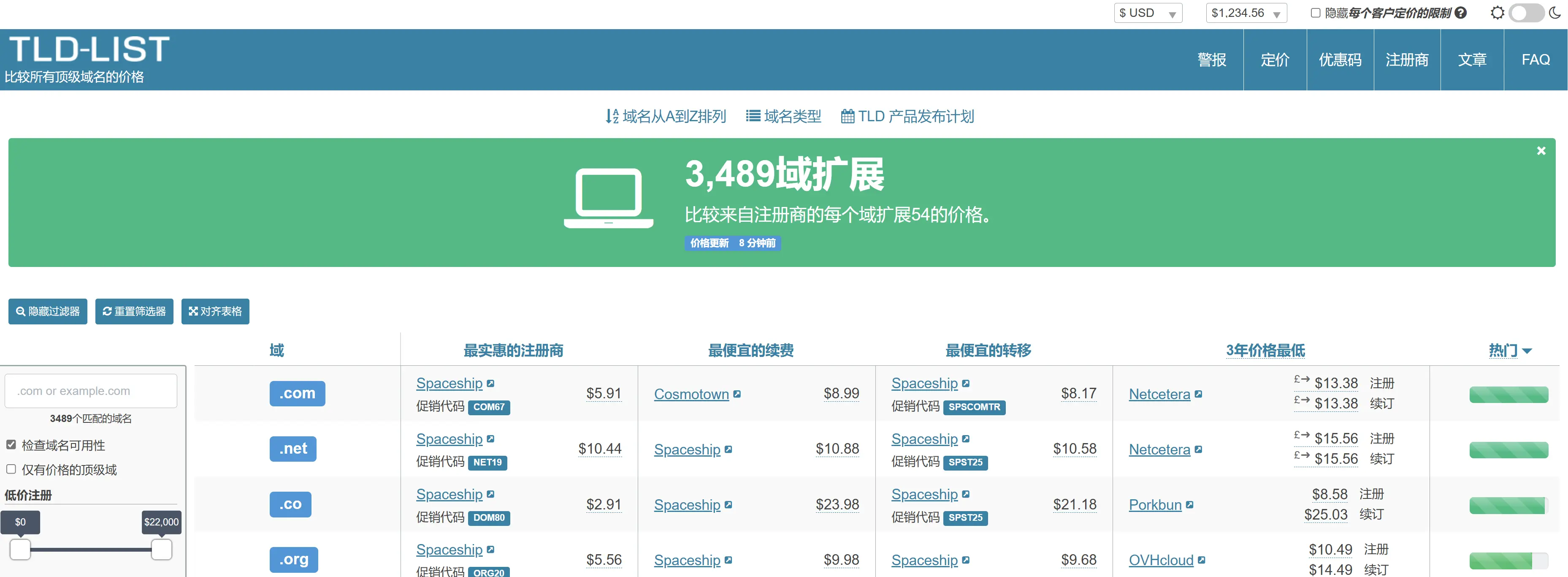
Task: Sort by 热门 column dropdown
Action: coord(1510,350)
